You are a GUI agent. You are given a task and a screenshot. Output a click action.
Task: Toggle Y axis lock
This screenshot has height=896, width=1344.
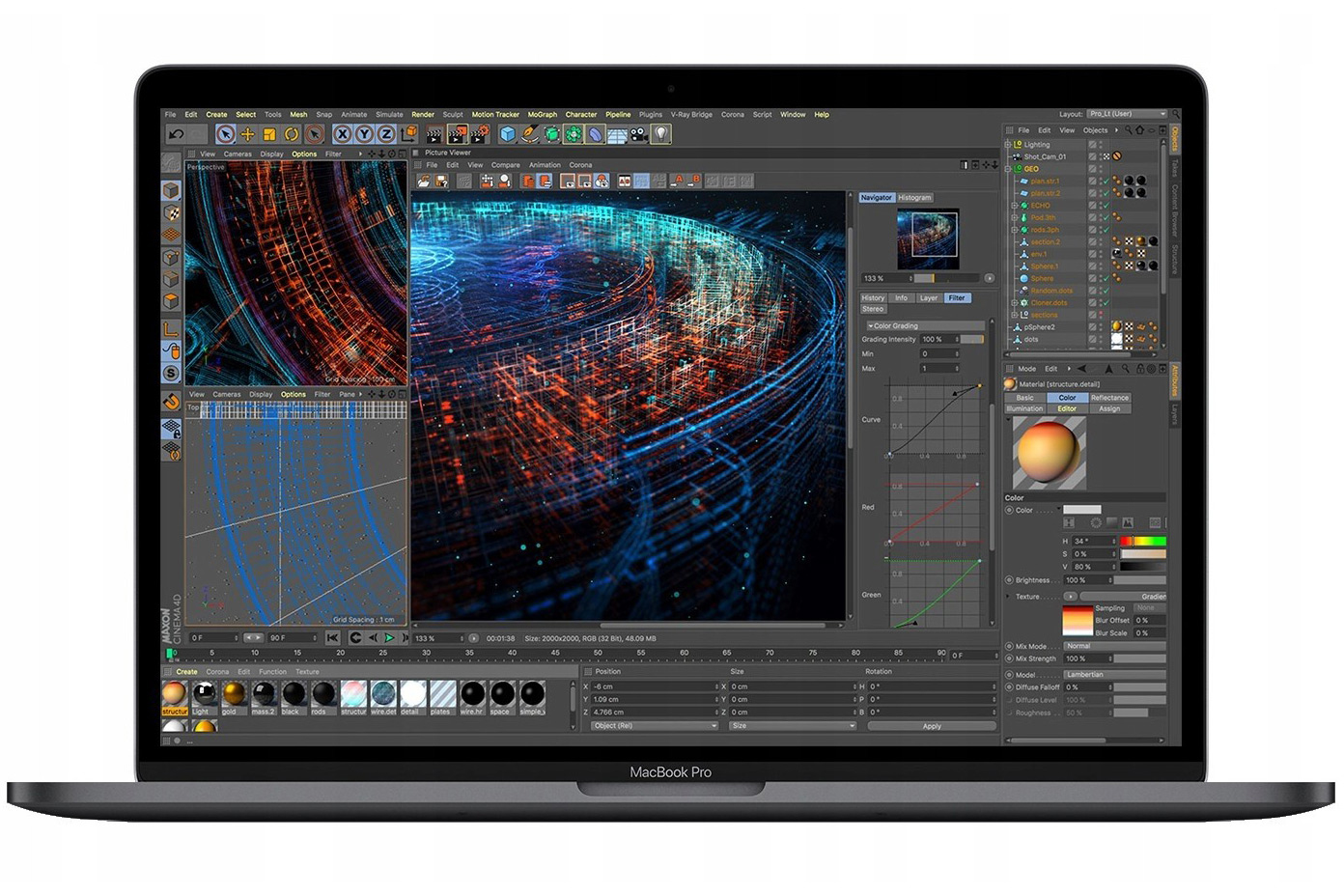click(364, 134)
